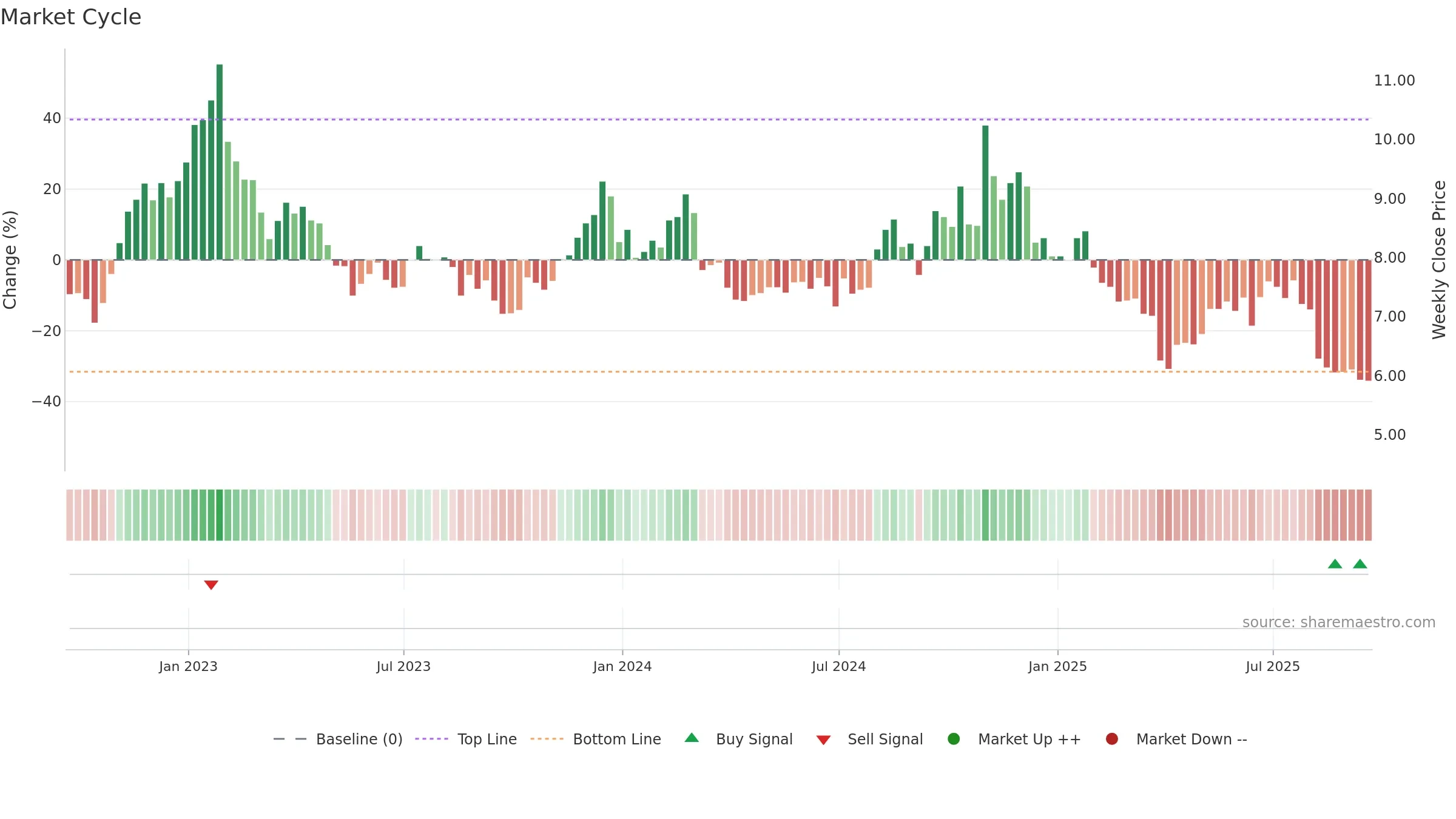Click the −20 tick on the left axis

pyautogui.click(x=47, y=331)
